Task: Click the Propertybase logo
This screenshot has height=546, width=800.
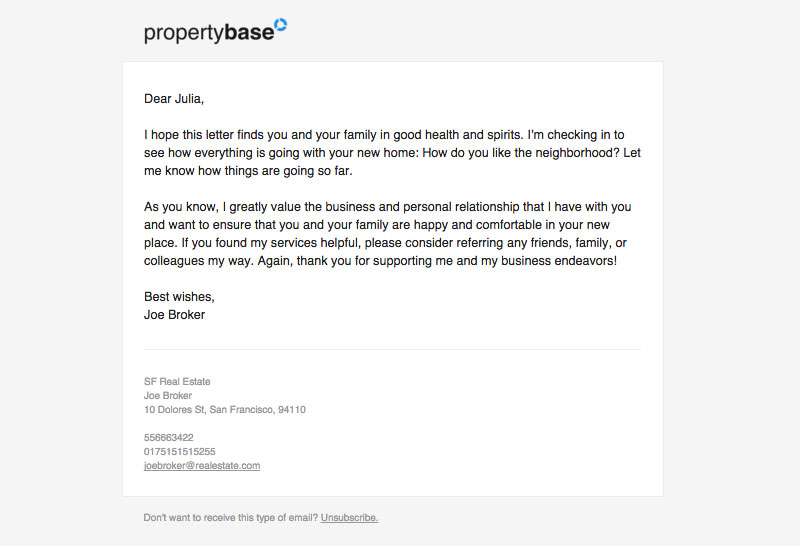Action: tap(215, 31)
